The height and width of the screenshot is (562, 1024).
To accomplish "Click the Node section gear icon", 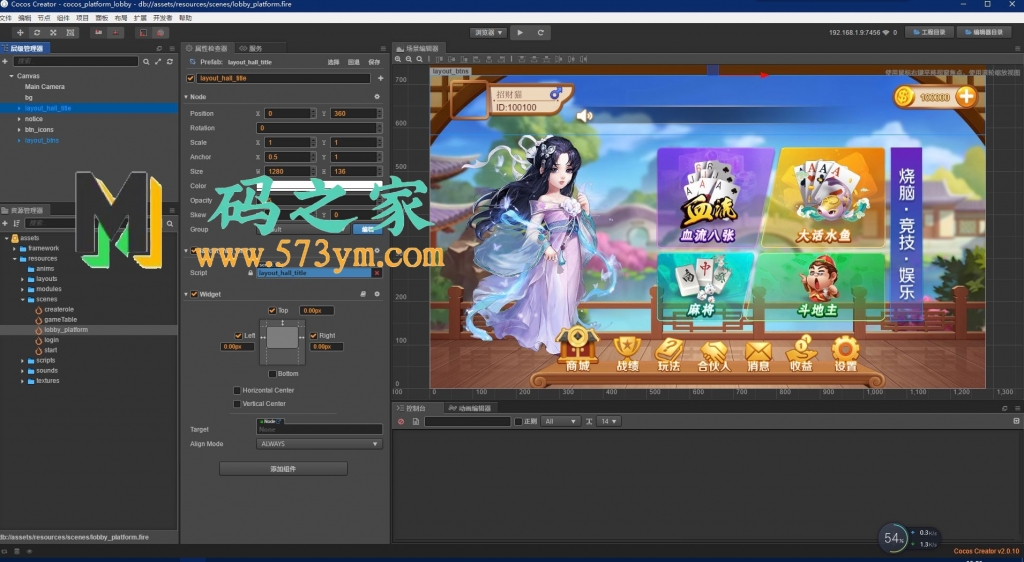I will [377, 97].
